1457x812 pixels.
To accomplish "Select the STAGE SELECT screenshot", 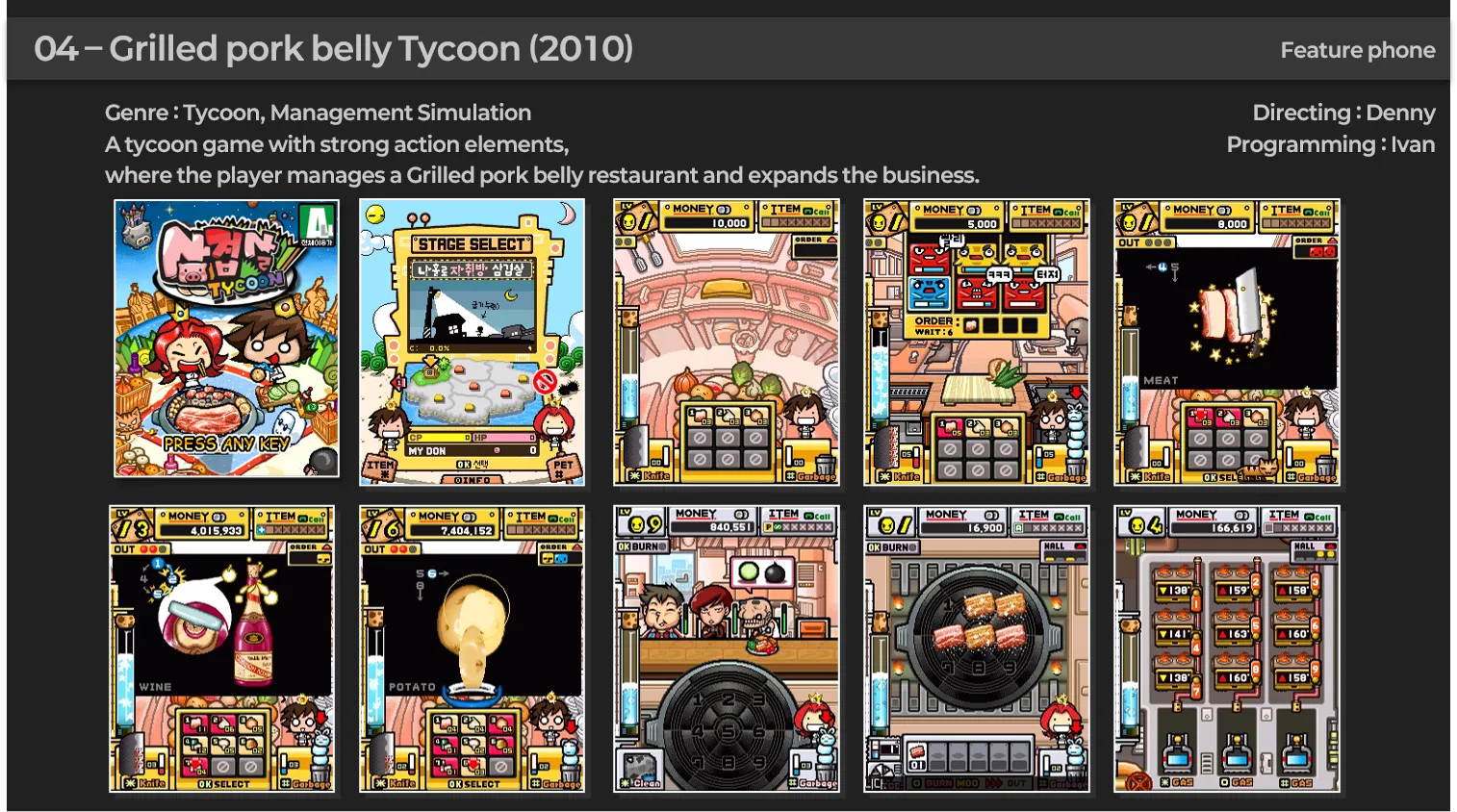I will point(472,342).
